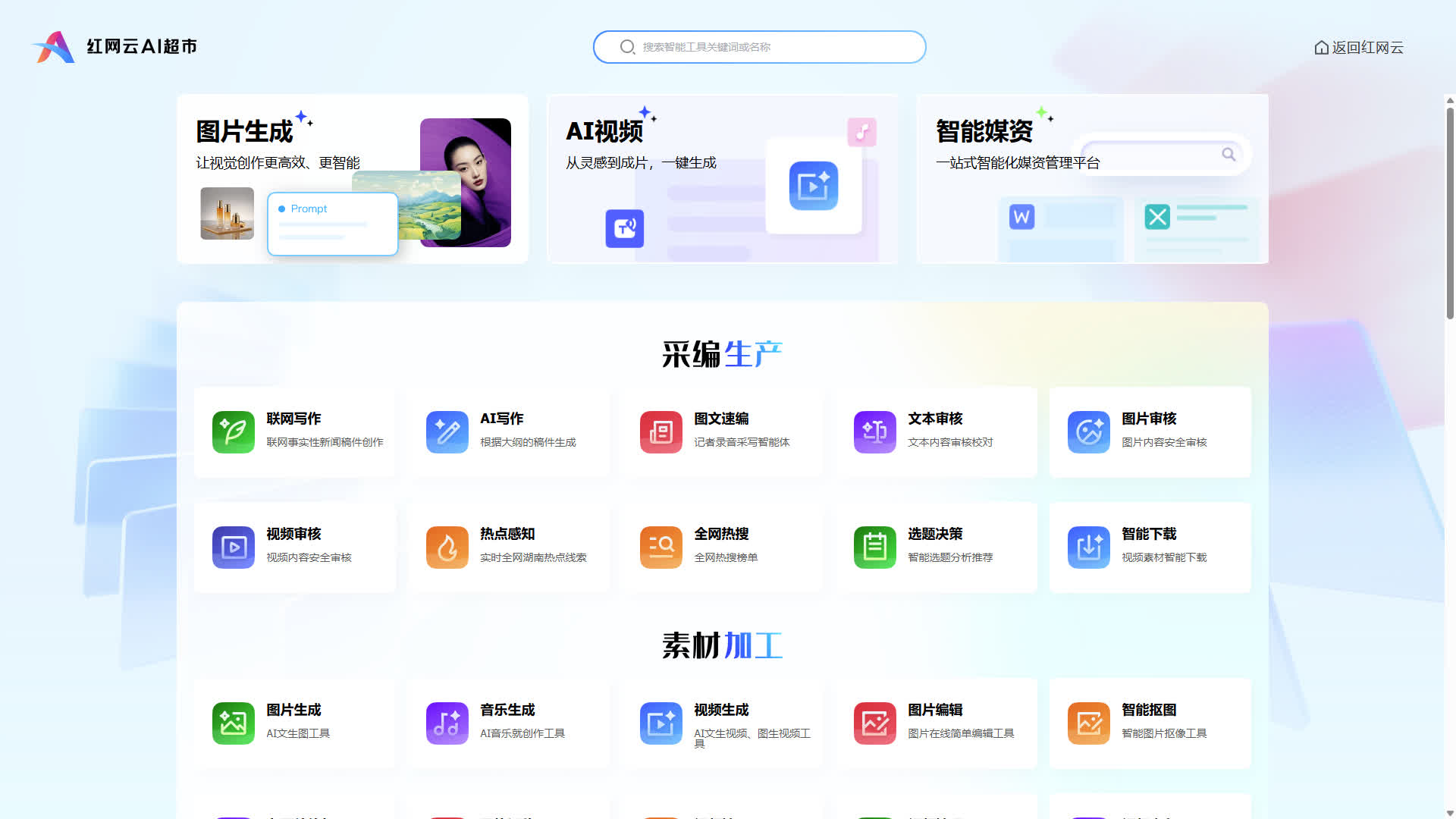
Task: Select the 智能下载 download icon
Action: point(1089,548)
